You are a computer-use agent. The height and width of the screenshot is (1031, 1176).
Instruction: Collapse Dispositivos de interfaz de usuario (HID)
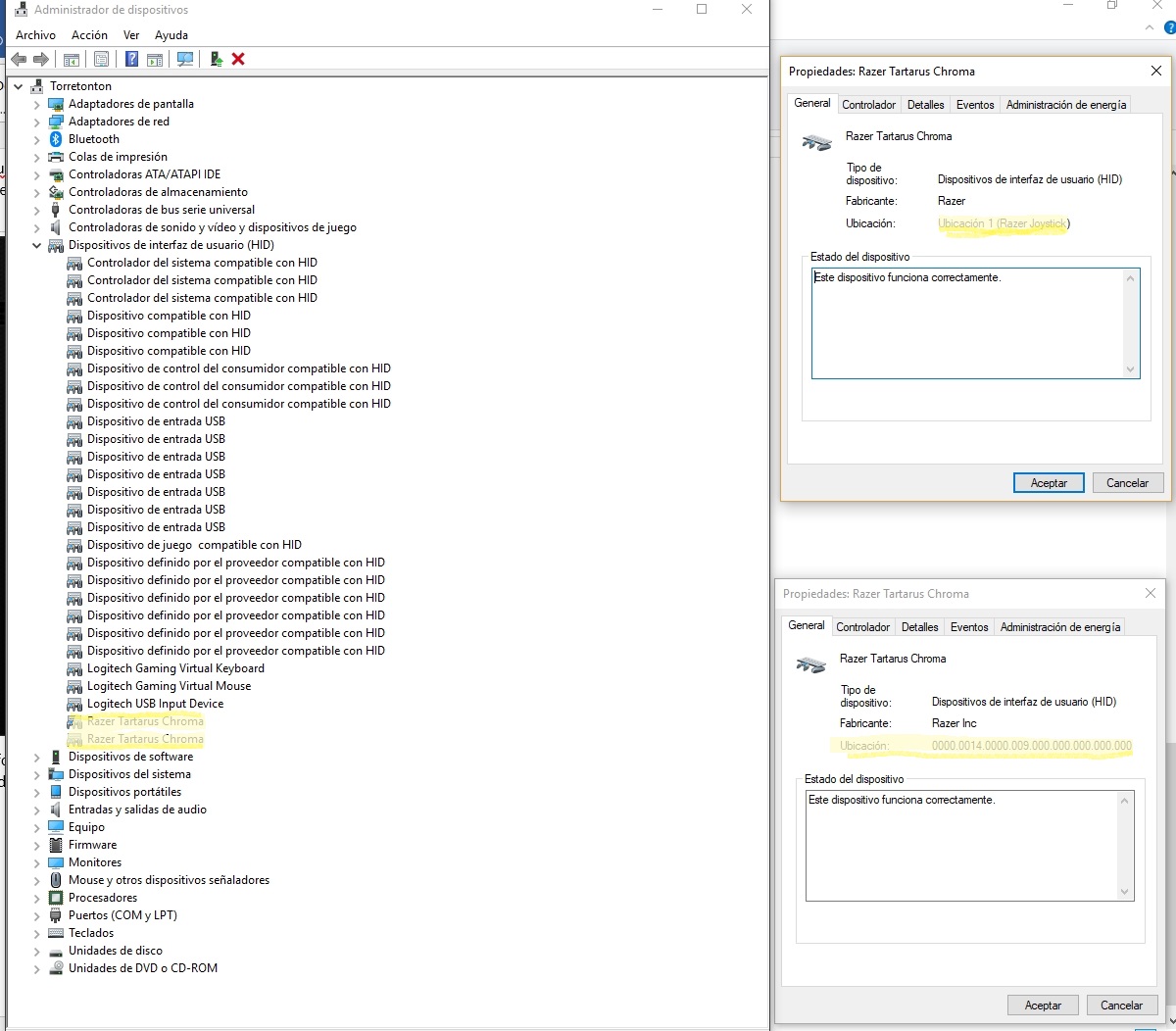pos(37,245)
